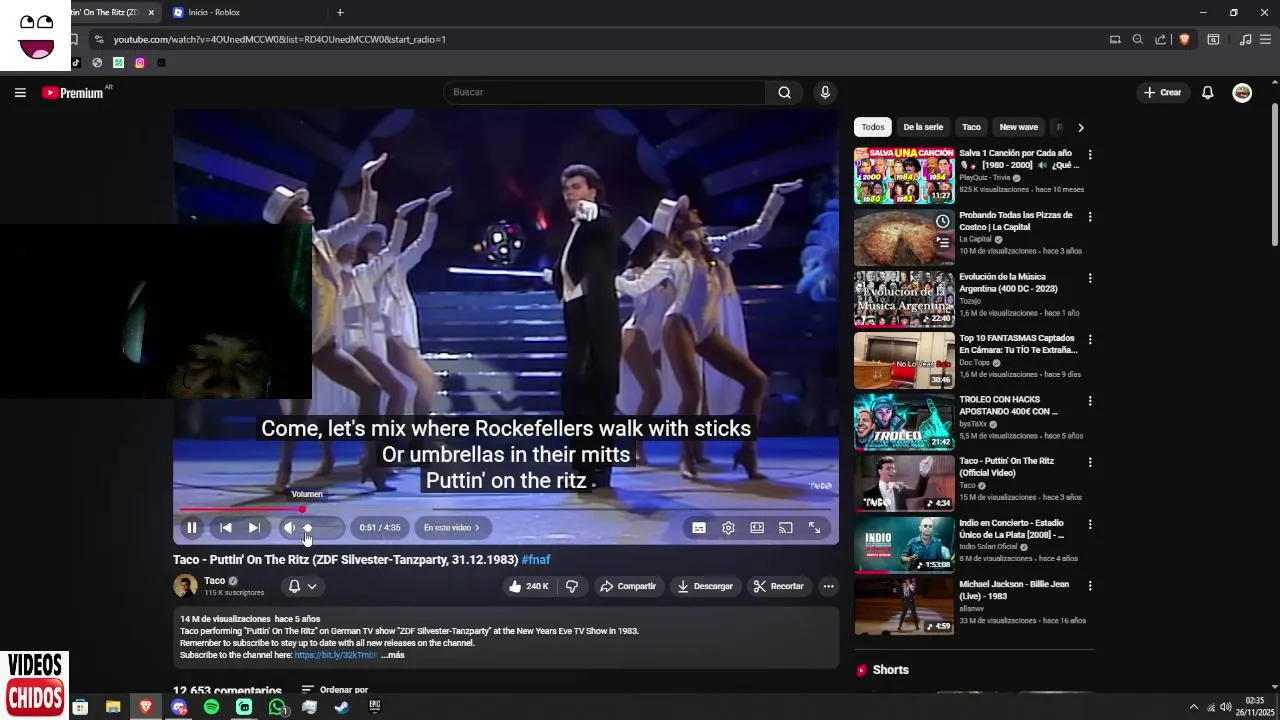This screenshot has width=1280, height=720.
Task: Open a new browser tab
Action: (340, 12)
